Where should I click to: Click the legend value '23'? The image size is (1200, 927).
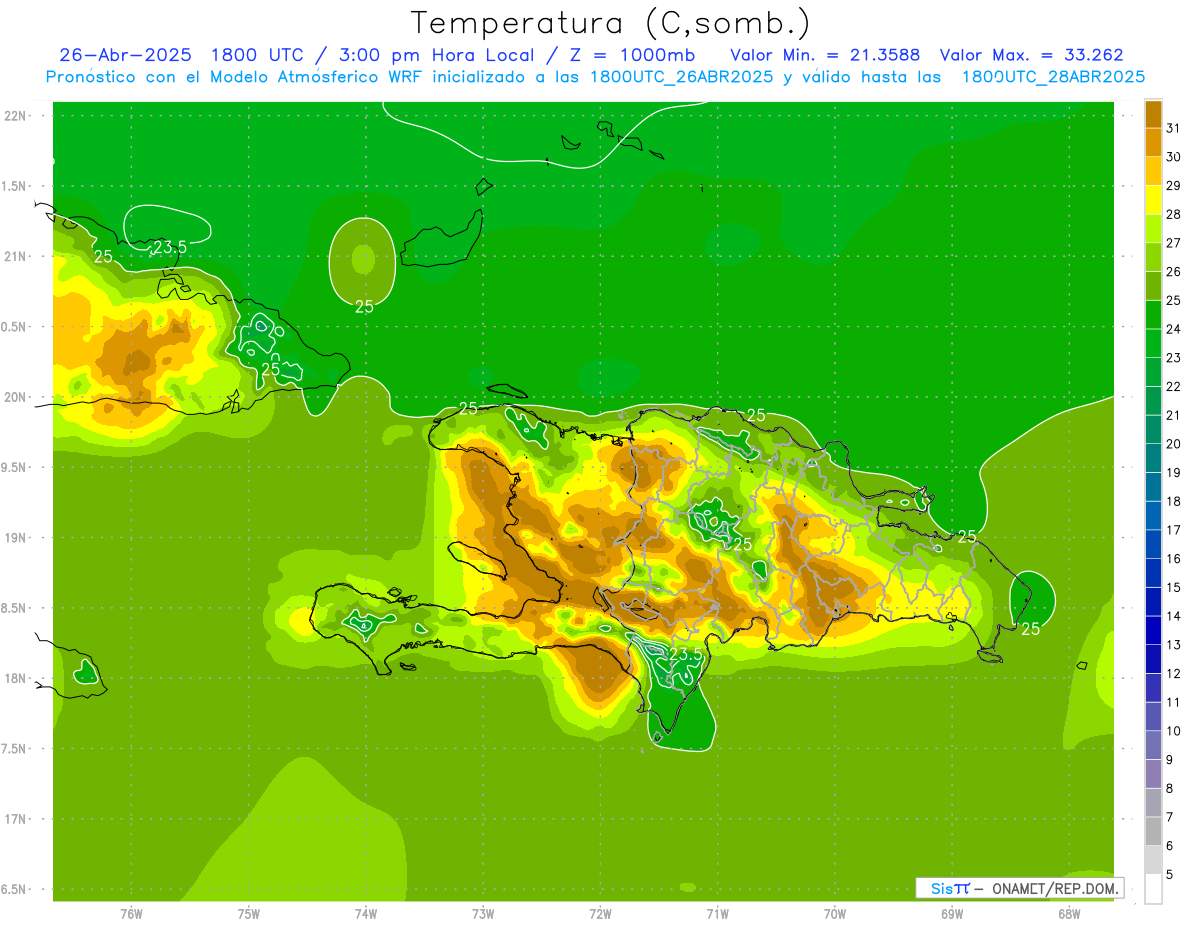[x=1173, y=357]
